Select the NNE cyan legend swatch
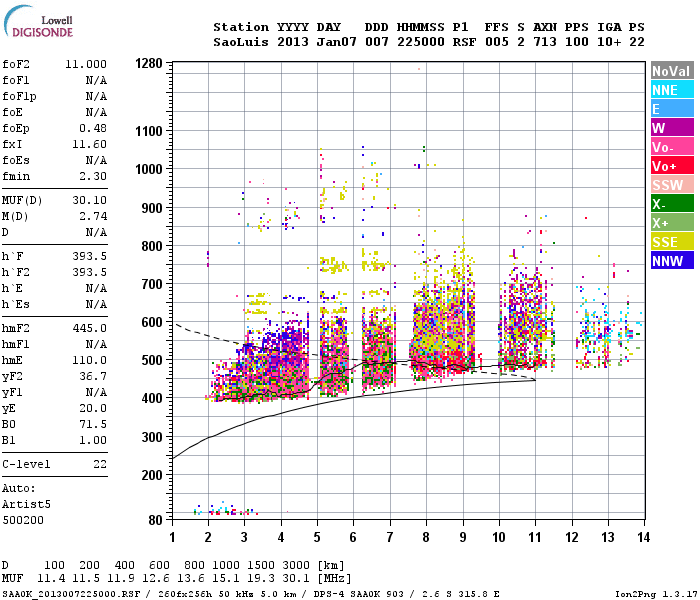 coord(672,90)
